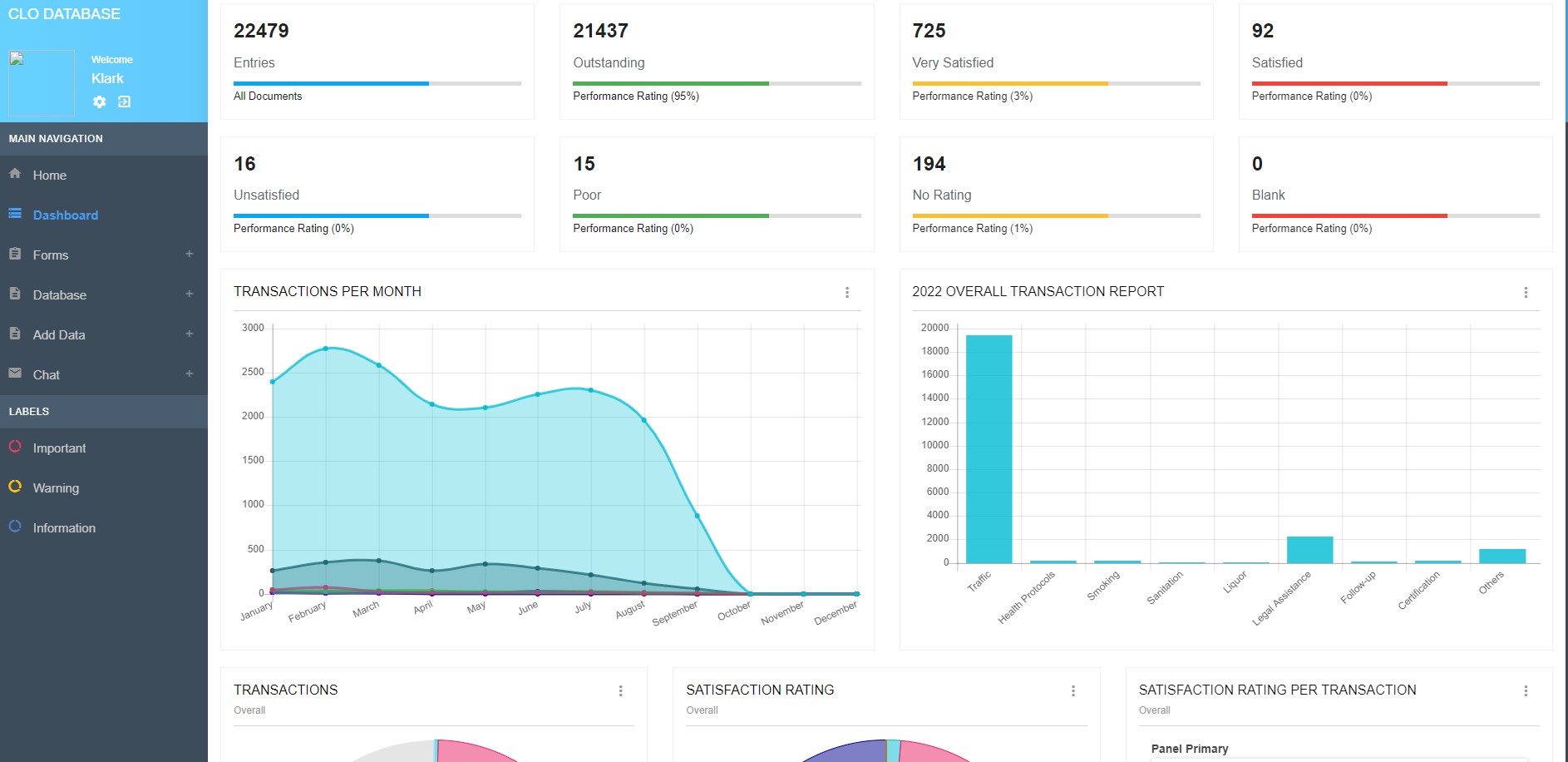1568x762 pixels.
Task: Open Satisfaction Rating Per Transaction options menu
Action: tap(1526, 690)
